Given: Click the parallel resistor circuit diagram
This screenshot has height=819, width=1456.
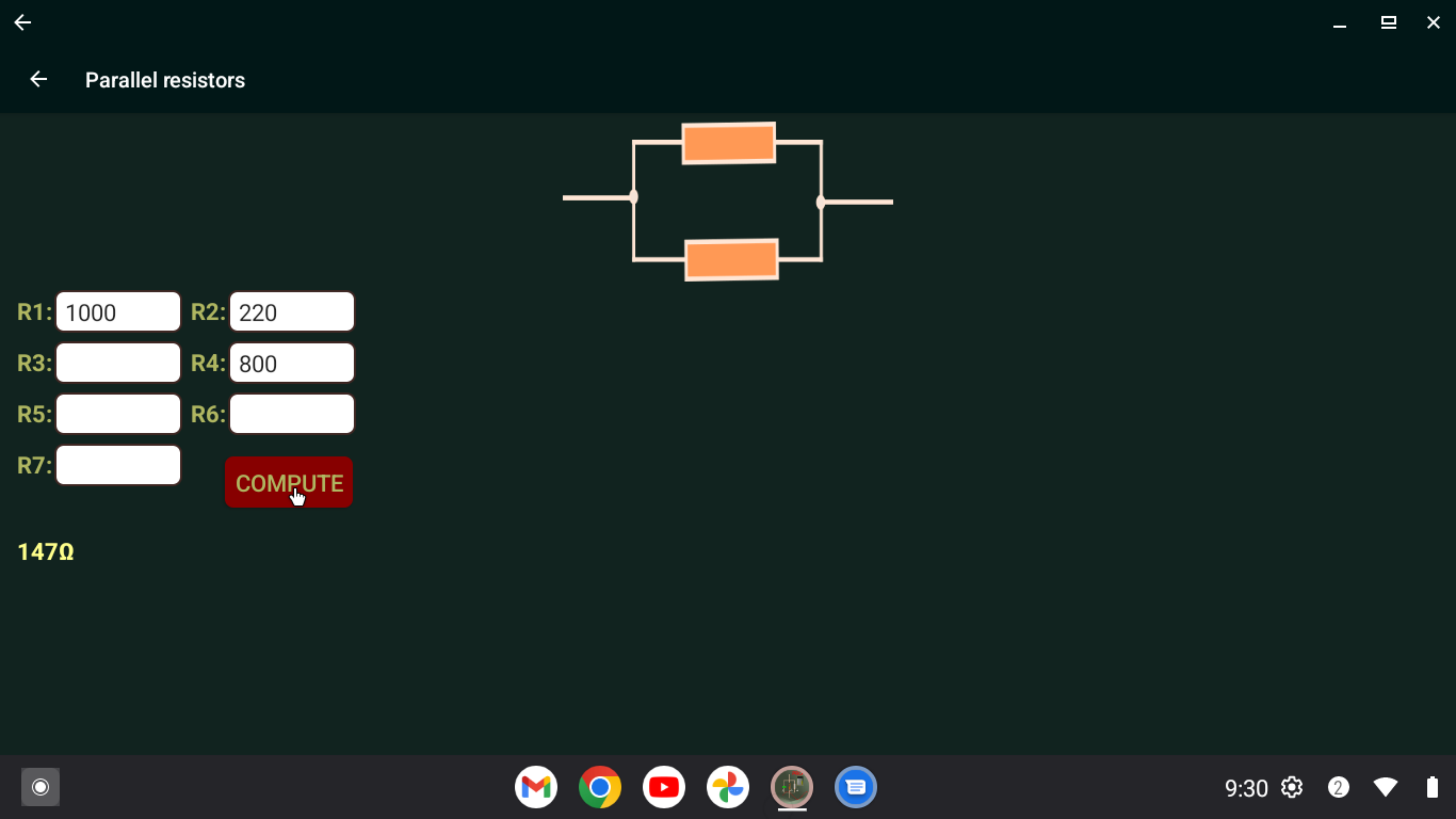Looking at the screenshot, I should [x=728, y=201].
